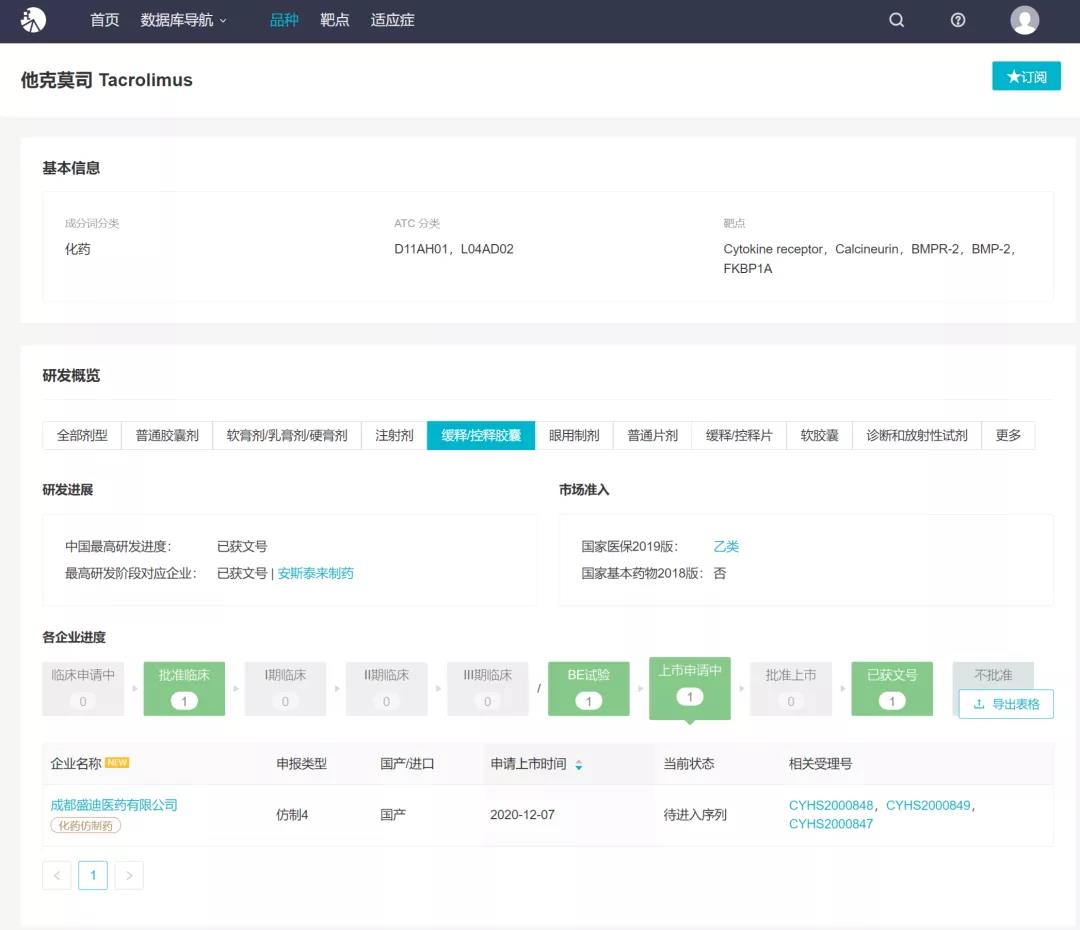Viewport: 1080px width, 930px height.
Task: Click the site logo icon
Action: click(33, 20)
